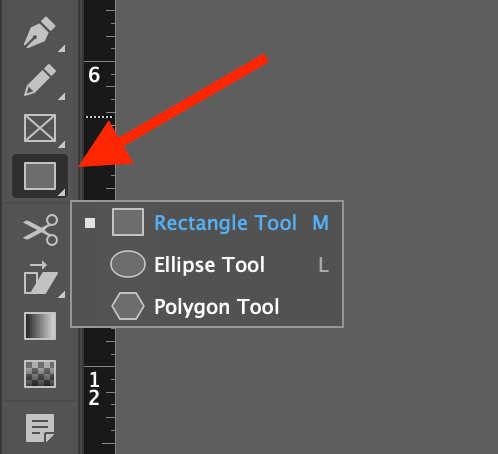Select the Gradient Feather tool

(40, 374)
